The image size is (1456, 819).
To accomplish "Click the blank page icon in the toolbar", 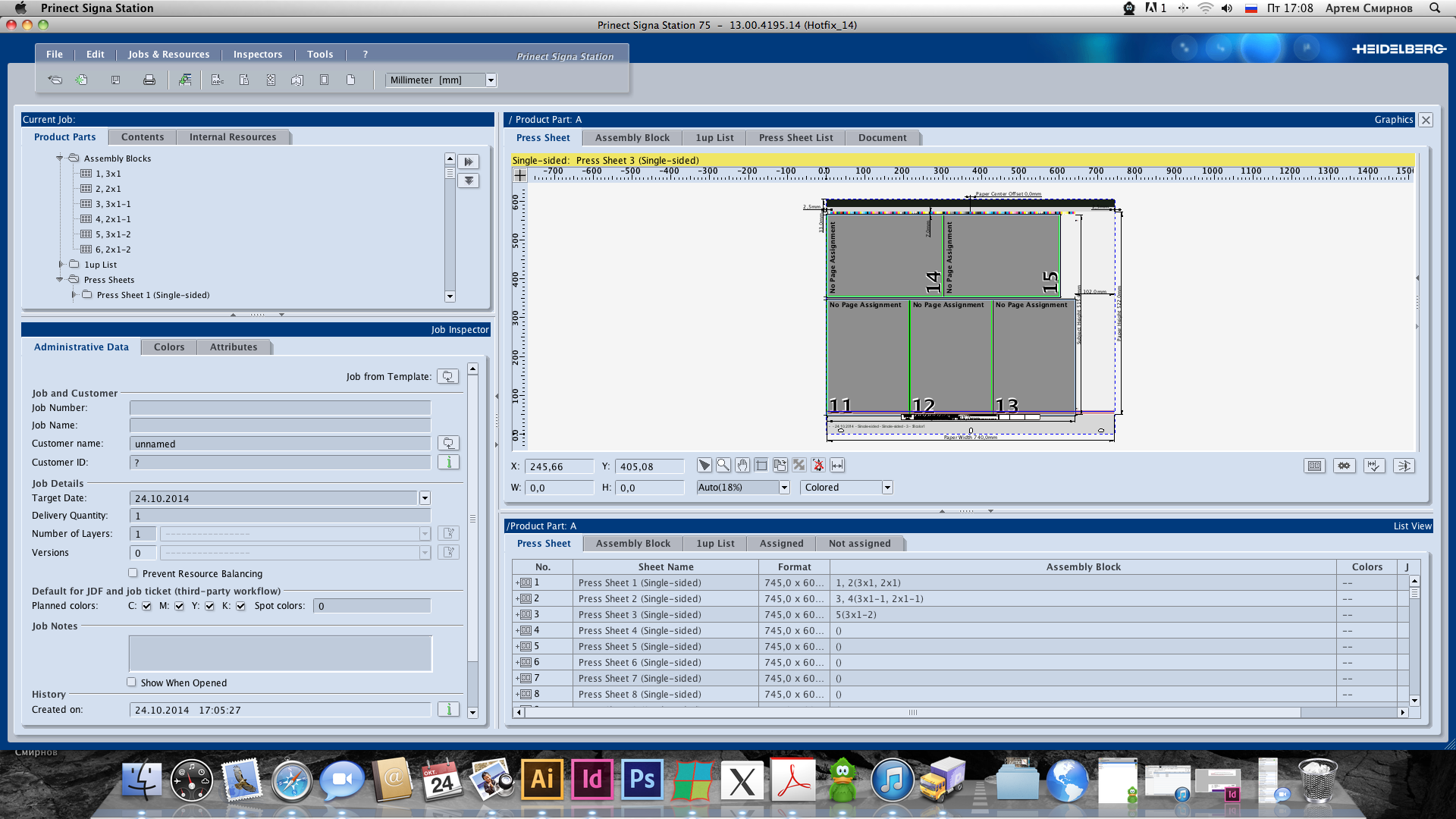I will point(350,80).
